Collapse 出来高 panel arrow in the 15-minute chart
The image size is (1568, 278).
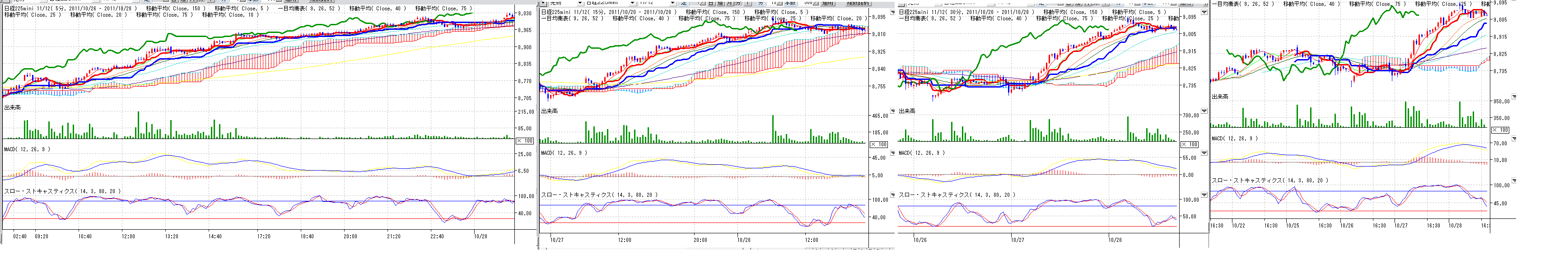pos(893,111)
